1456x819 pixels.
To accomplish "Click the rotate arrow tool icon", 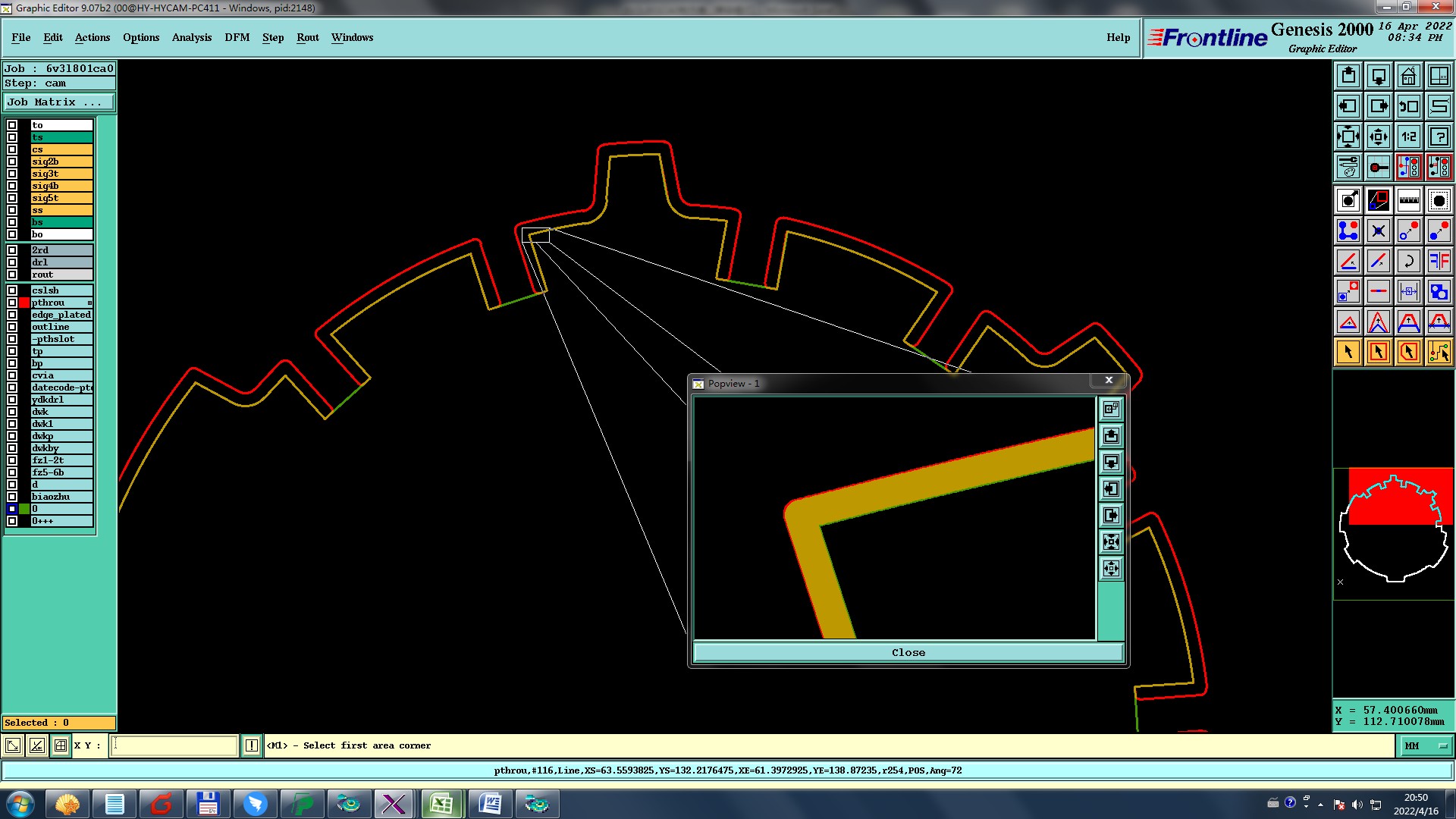I will click(1409, 261).
